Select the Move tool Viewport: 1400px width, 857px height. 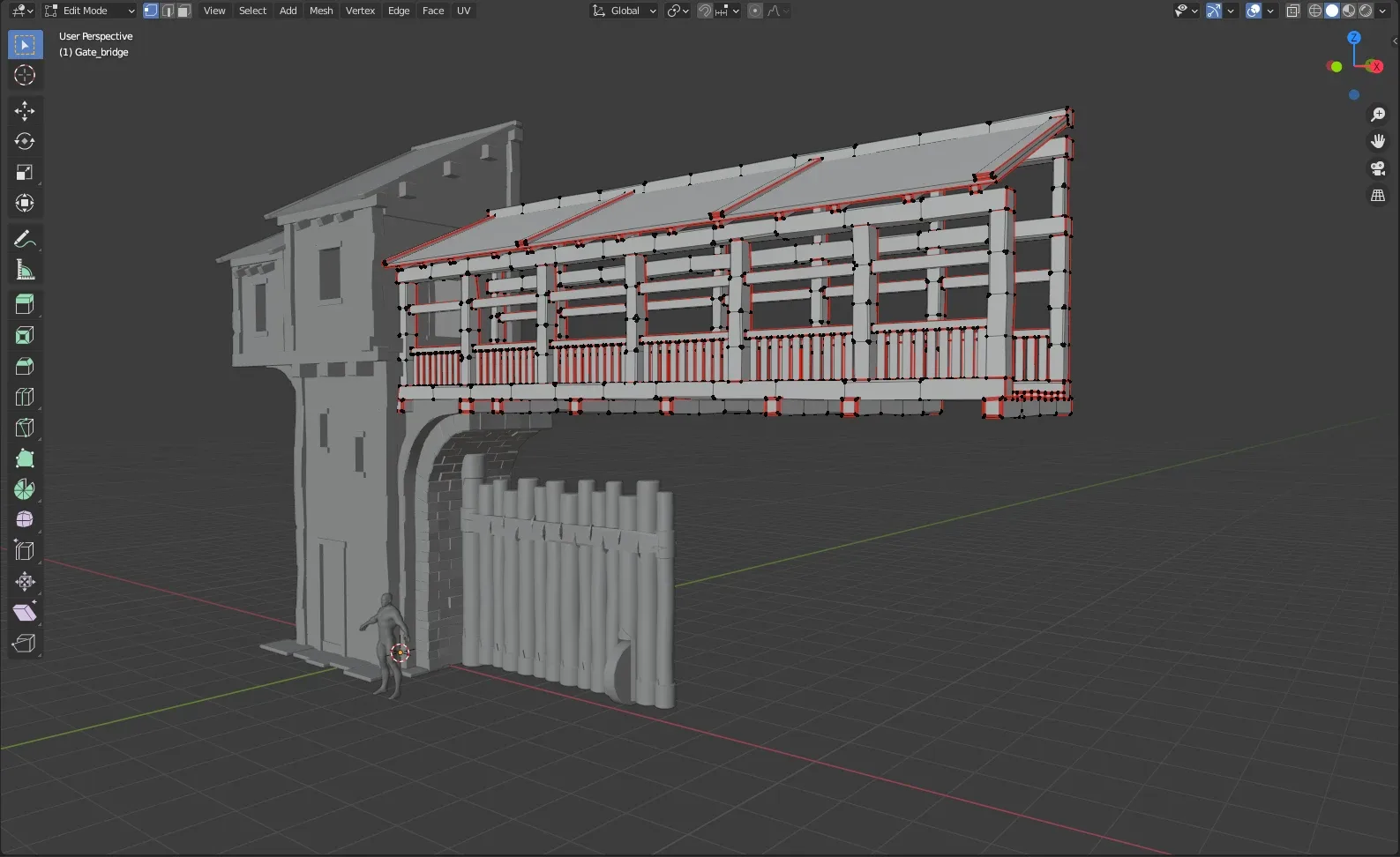tap(25, 110)
